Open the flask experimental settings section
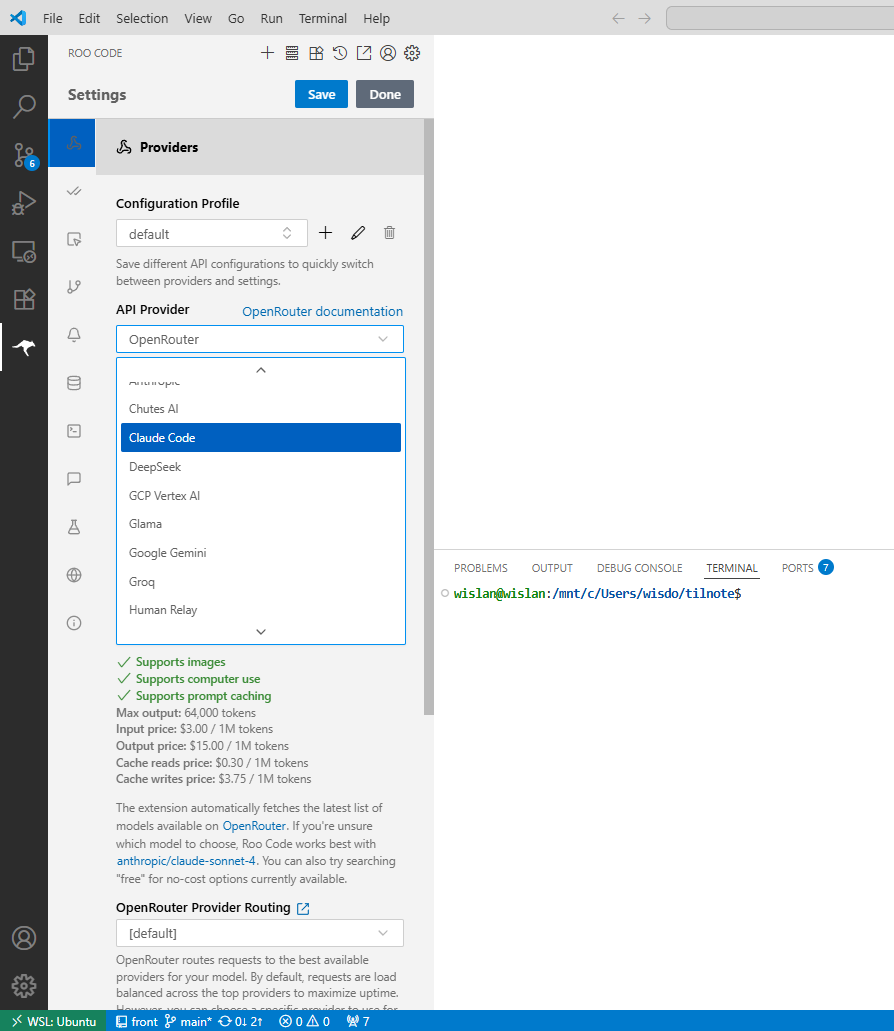 click(x=74, y=527)
